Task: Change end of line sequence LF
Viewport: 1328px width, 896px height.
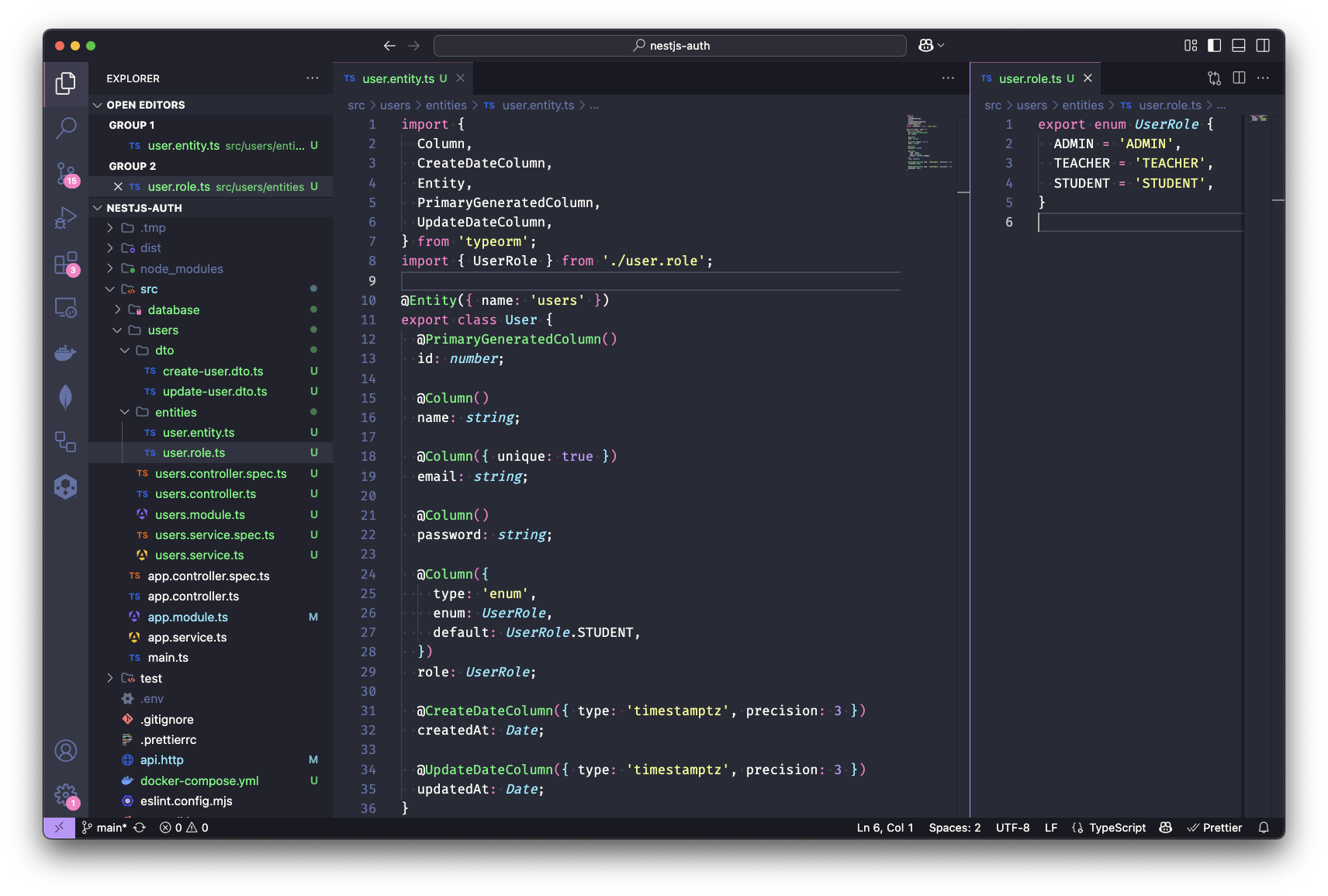Action: point(1051,828)
